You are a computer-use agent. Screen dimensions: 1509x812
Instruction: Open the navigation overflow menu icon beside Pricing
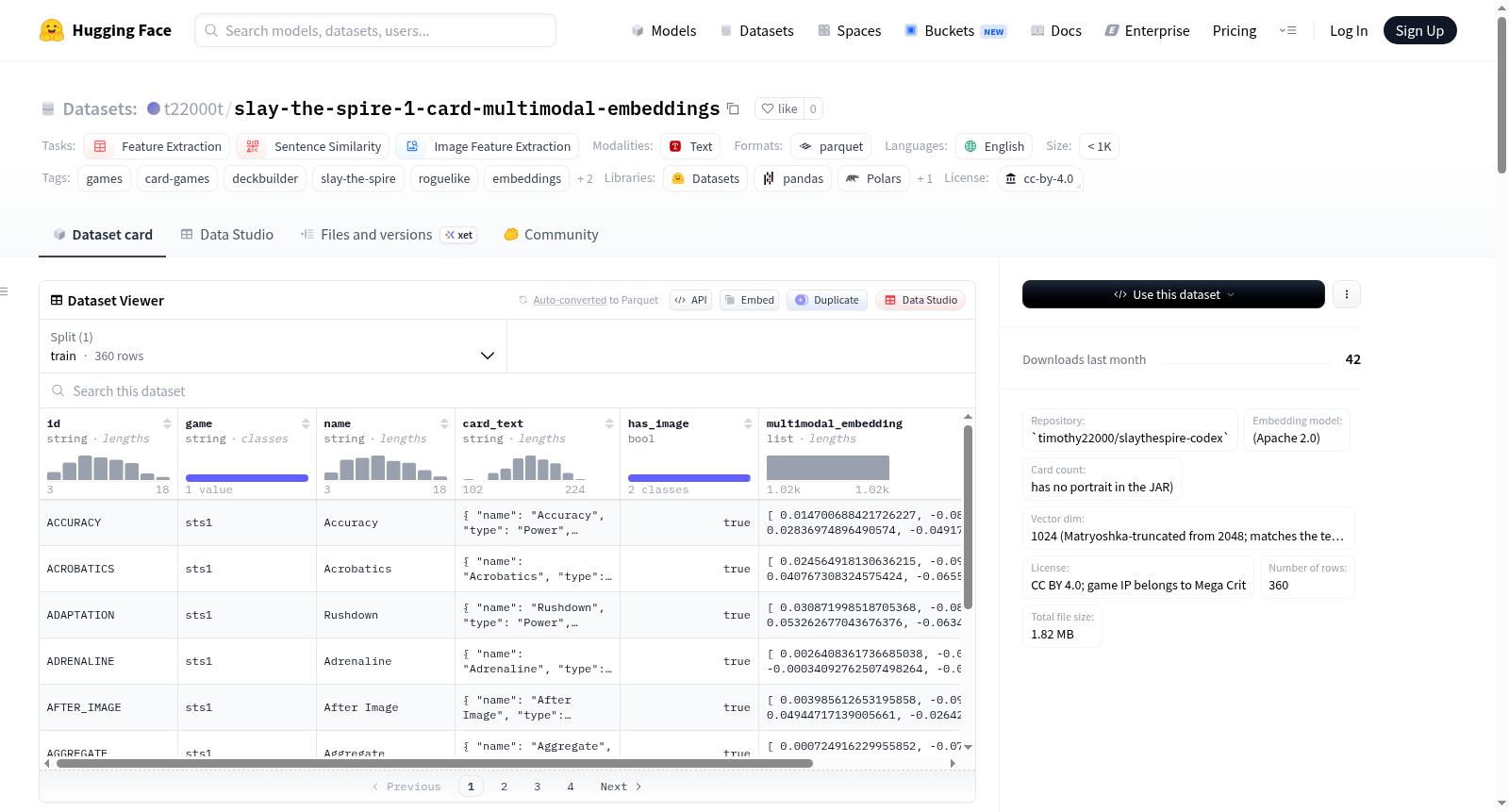(x=1287, y=30)
